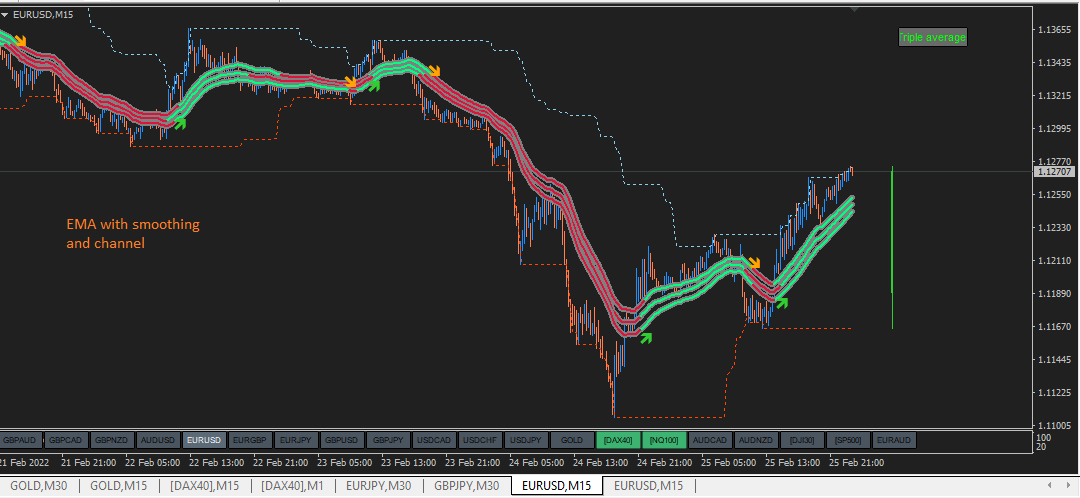Click the orange sell arrow near 25 Feb 05:00
1080x498 pixels.
coord(755,262)
